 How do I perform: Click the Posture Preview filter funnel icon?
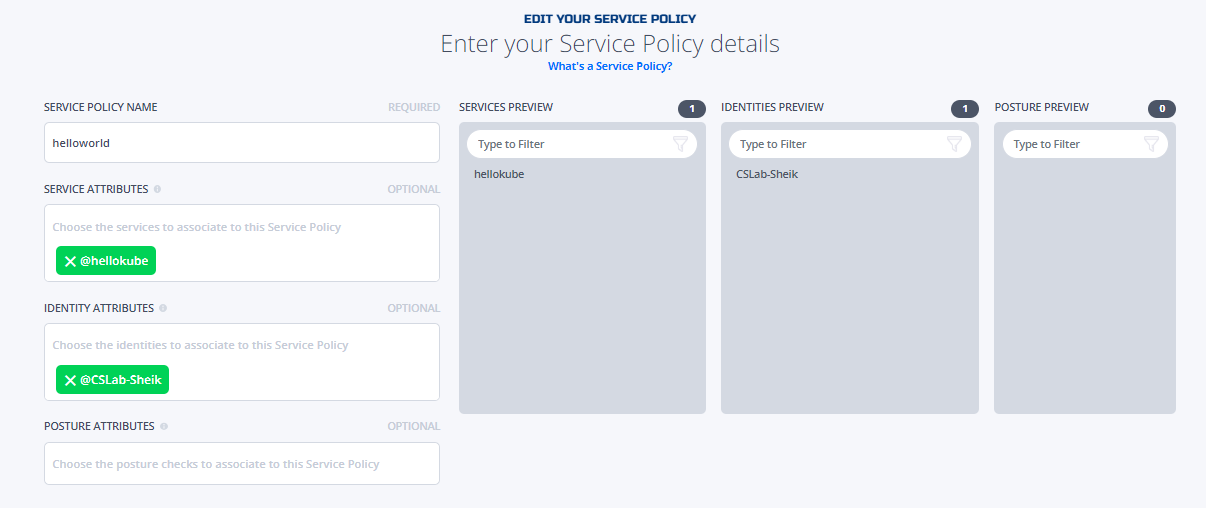point(1152,144)
